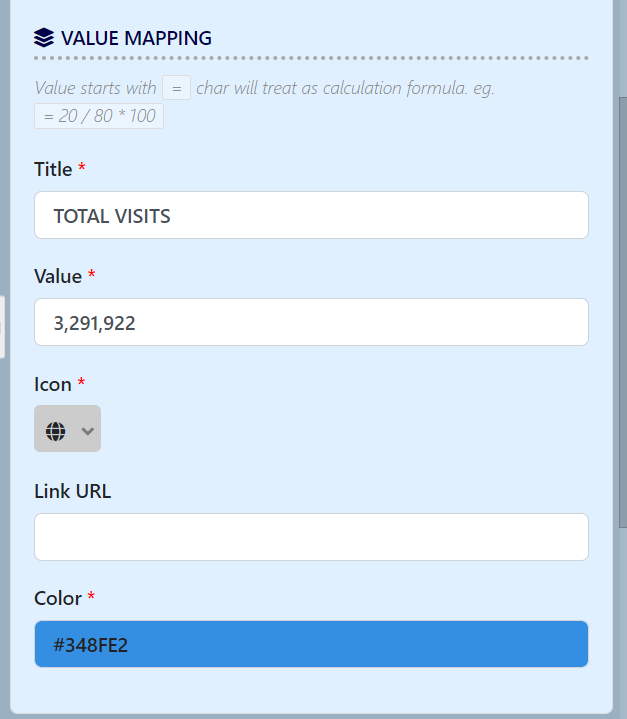Click the VALUE MAPPING section heading
Viewport: 627px width, 719px height.
pyautogui.click(x=136, y=38)
